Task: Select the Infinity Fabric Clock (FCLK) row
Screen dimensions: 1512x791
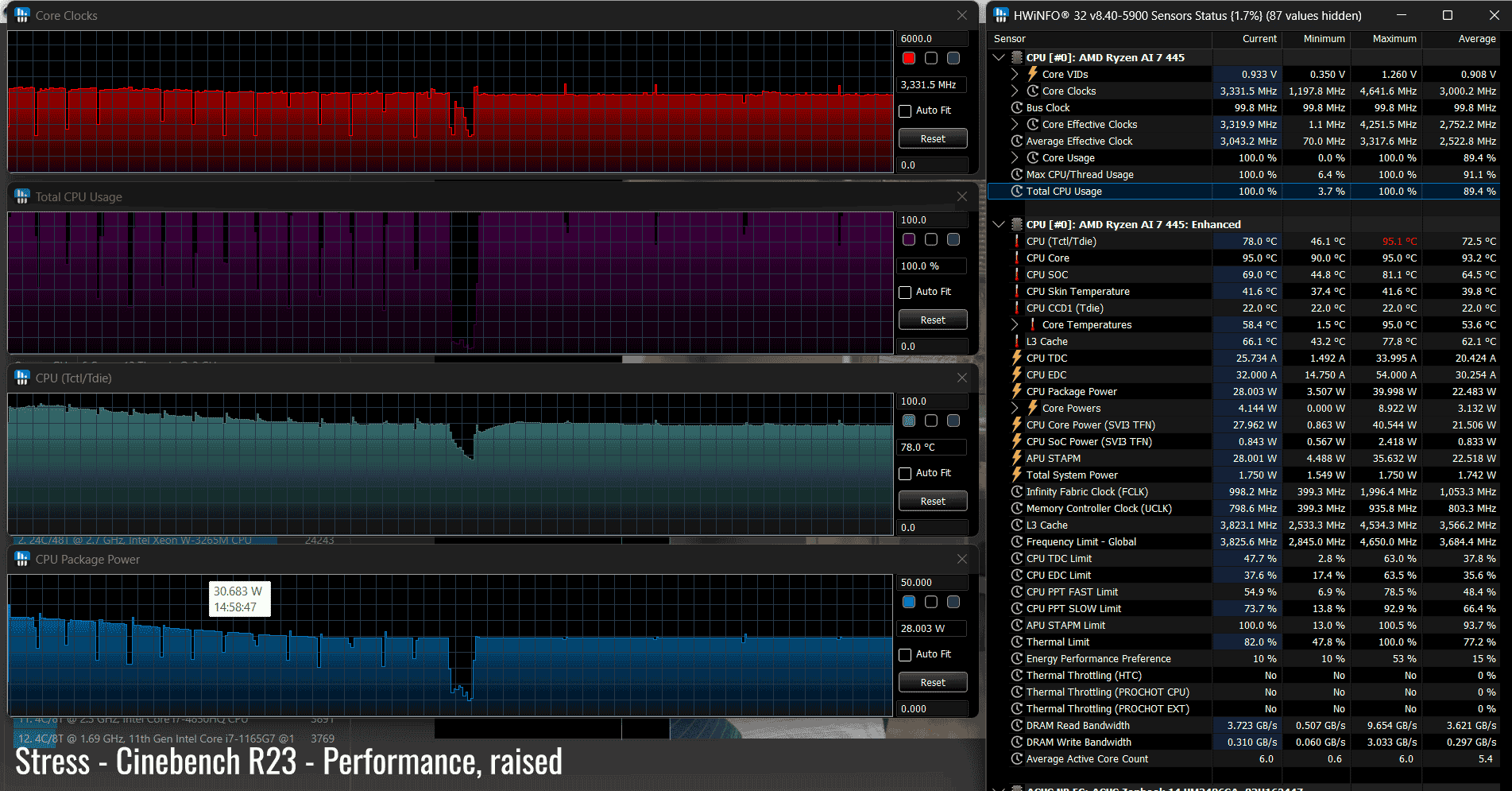Action: point(1244,491)
